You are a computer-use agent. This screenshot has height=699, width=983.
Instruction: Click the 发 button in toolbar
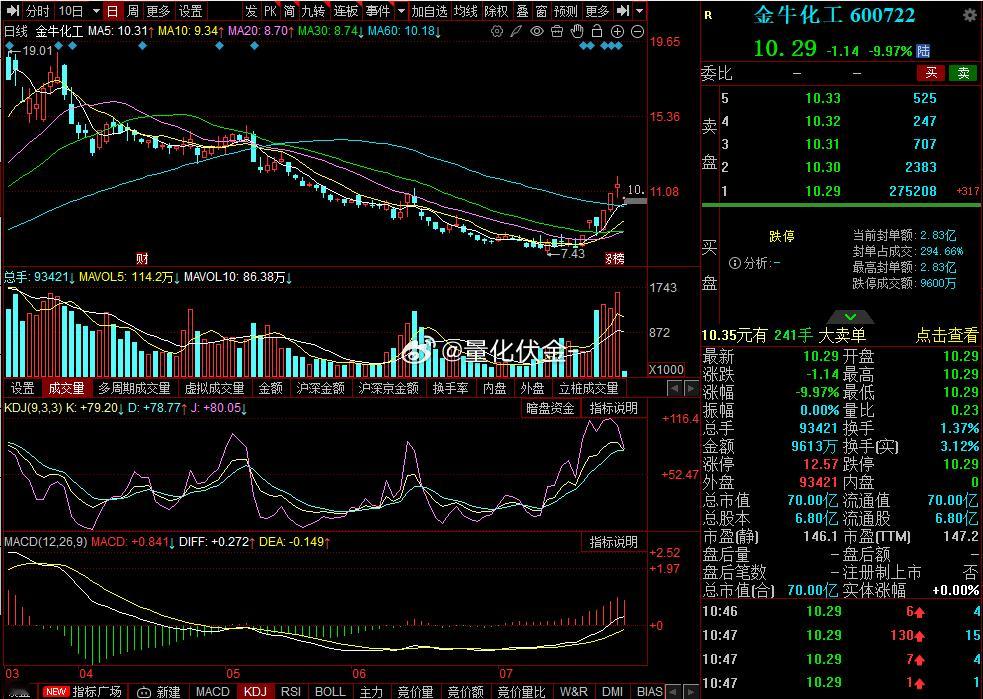point(251,11)
